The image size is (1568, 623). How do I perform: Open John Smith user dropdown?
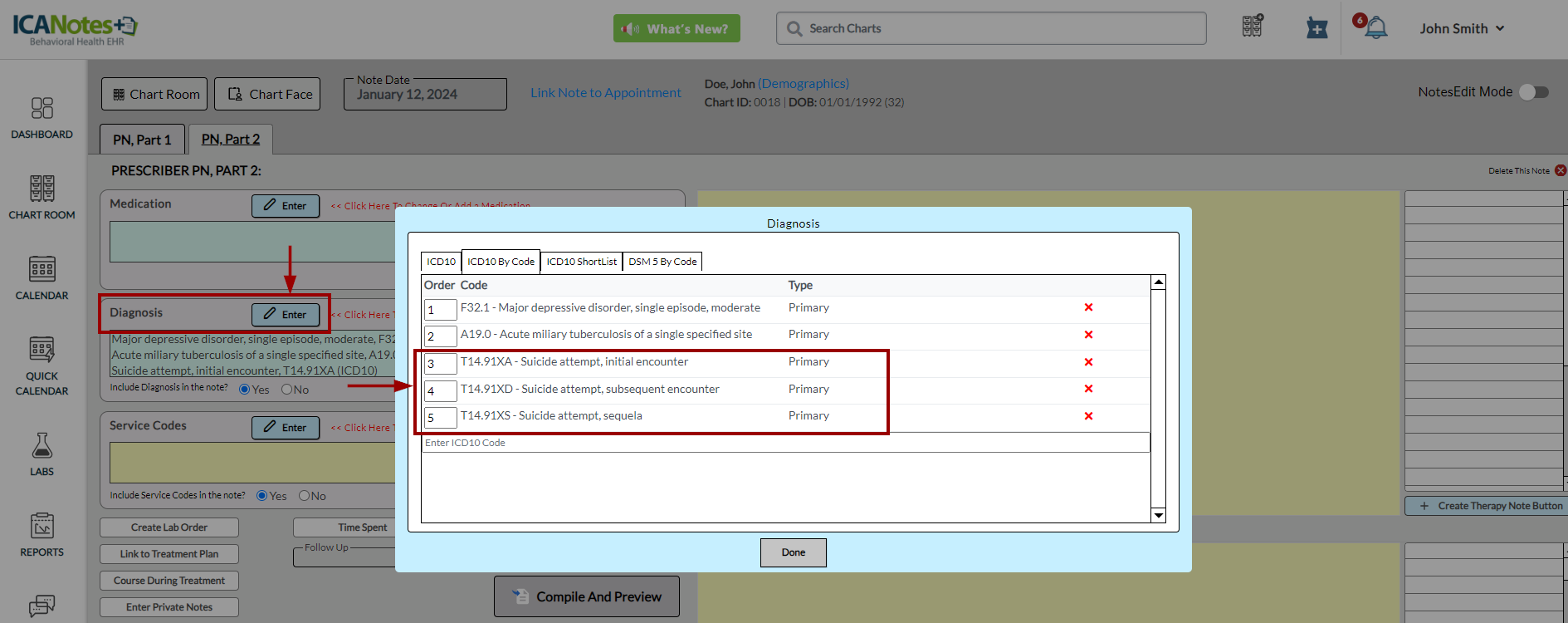(1461, 28)
